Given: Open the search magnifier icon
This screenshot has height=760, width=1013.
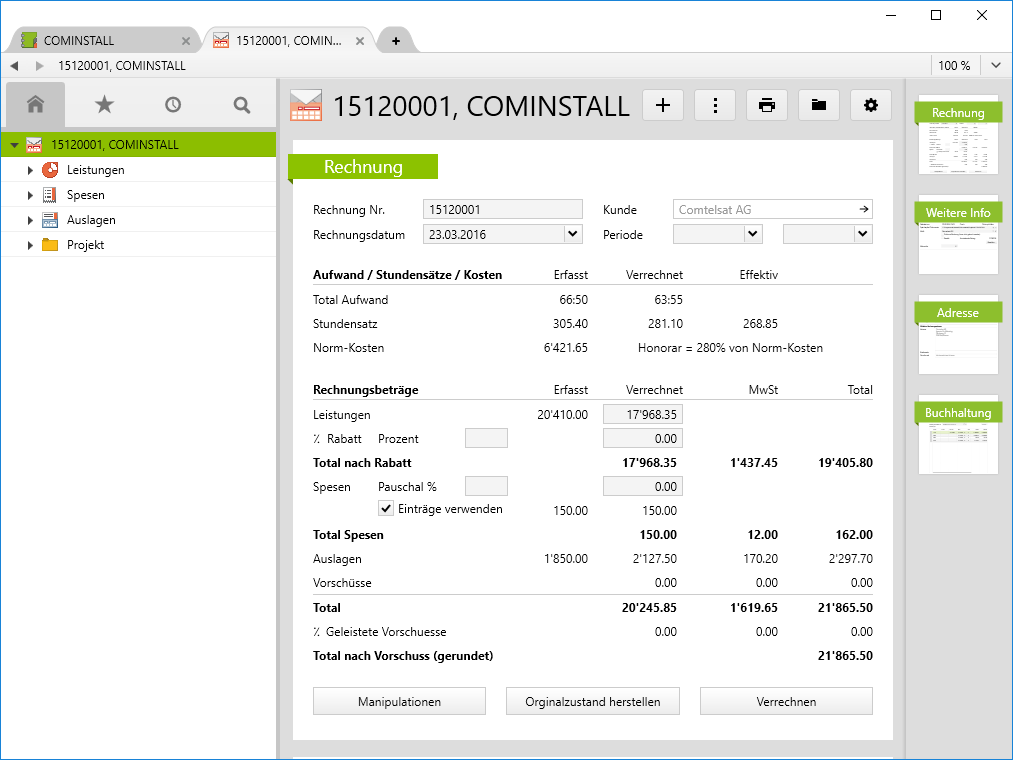Looking at the screenshot, I should [240, 104].
